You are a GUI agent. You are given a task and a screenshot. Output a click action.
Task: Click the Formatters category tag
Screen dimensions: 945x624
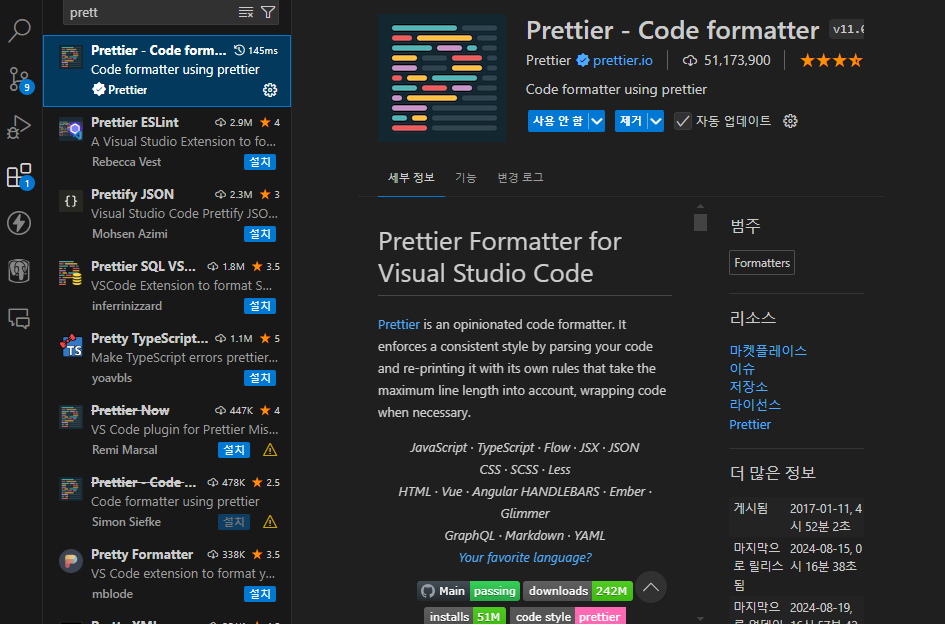click(762, 263)
